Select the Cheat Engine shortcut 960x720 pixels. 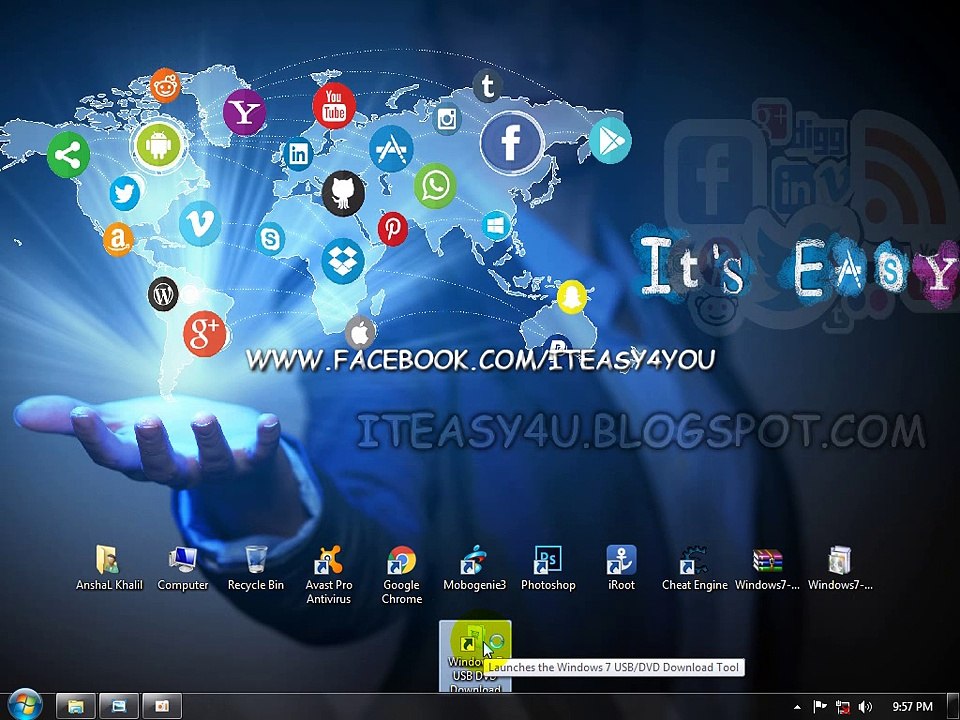point(694,568)
